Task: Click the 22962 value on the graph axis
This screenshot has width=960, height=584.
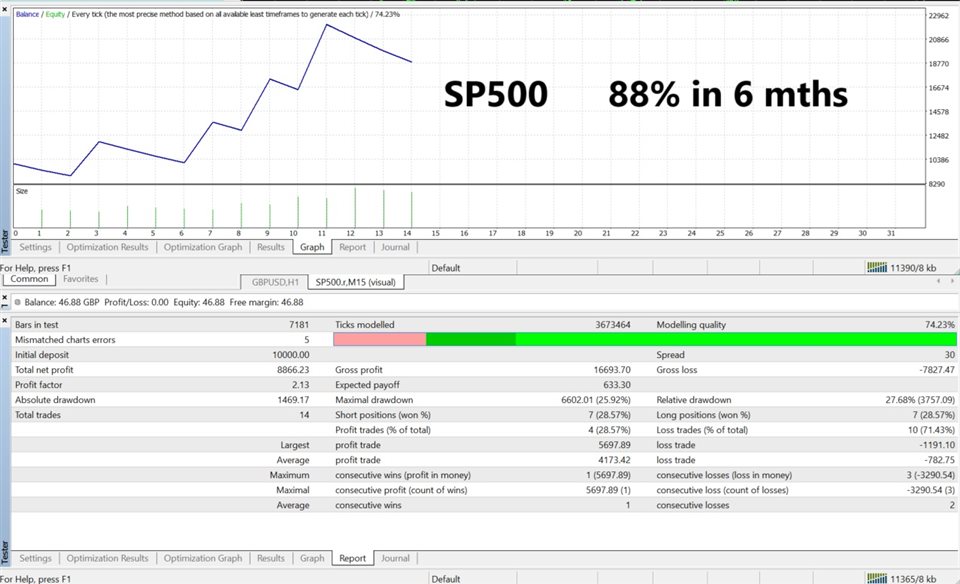Action: (x=939, y=15)
